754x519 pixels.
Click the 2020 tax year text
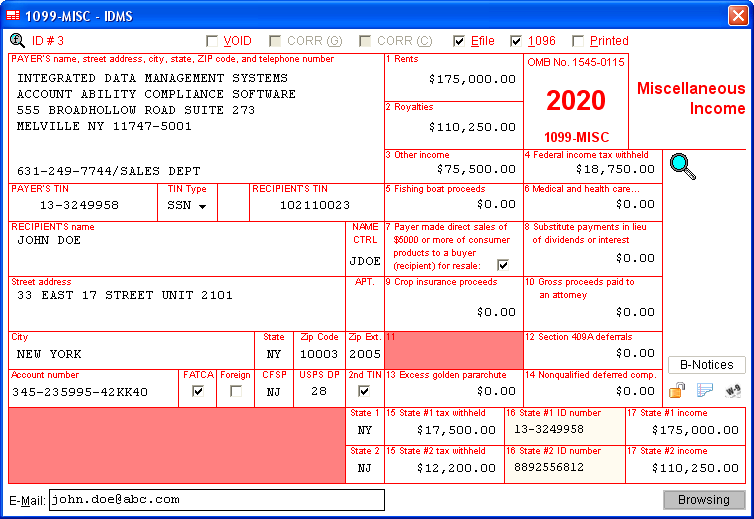(x=576, y=101)
